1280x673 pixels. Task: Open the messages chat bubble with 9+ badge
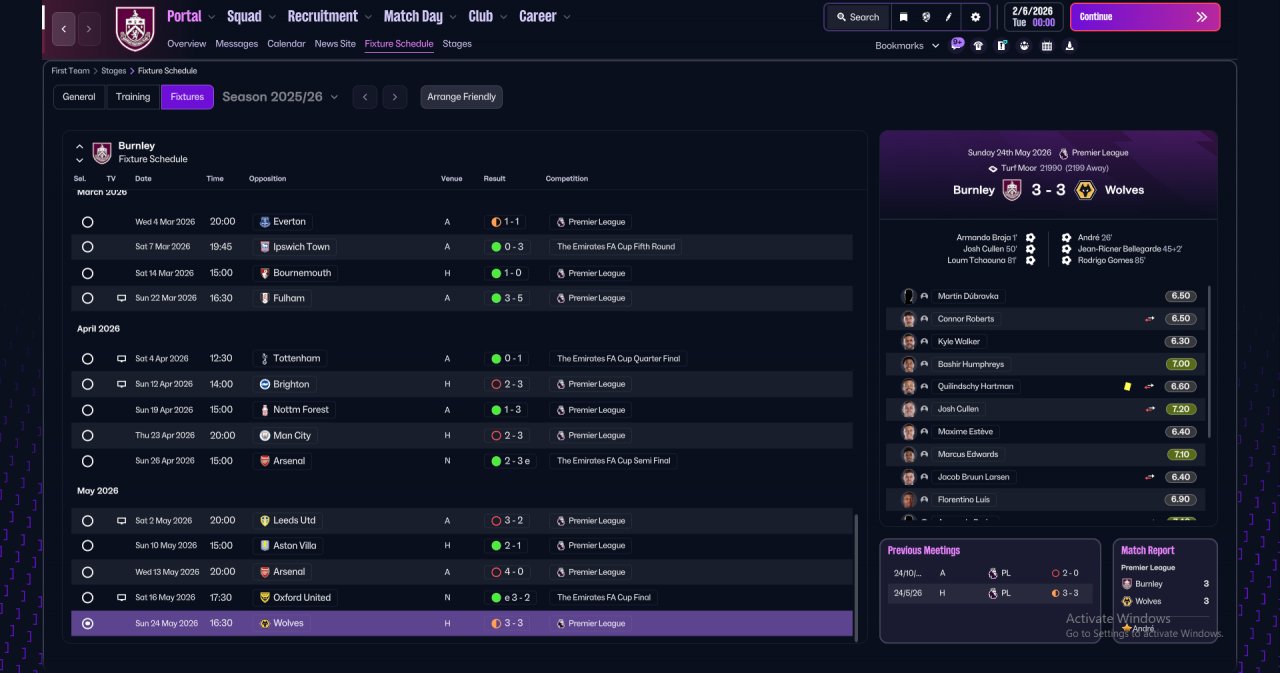point(957,44)
